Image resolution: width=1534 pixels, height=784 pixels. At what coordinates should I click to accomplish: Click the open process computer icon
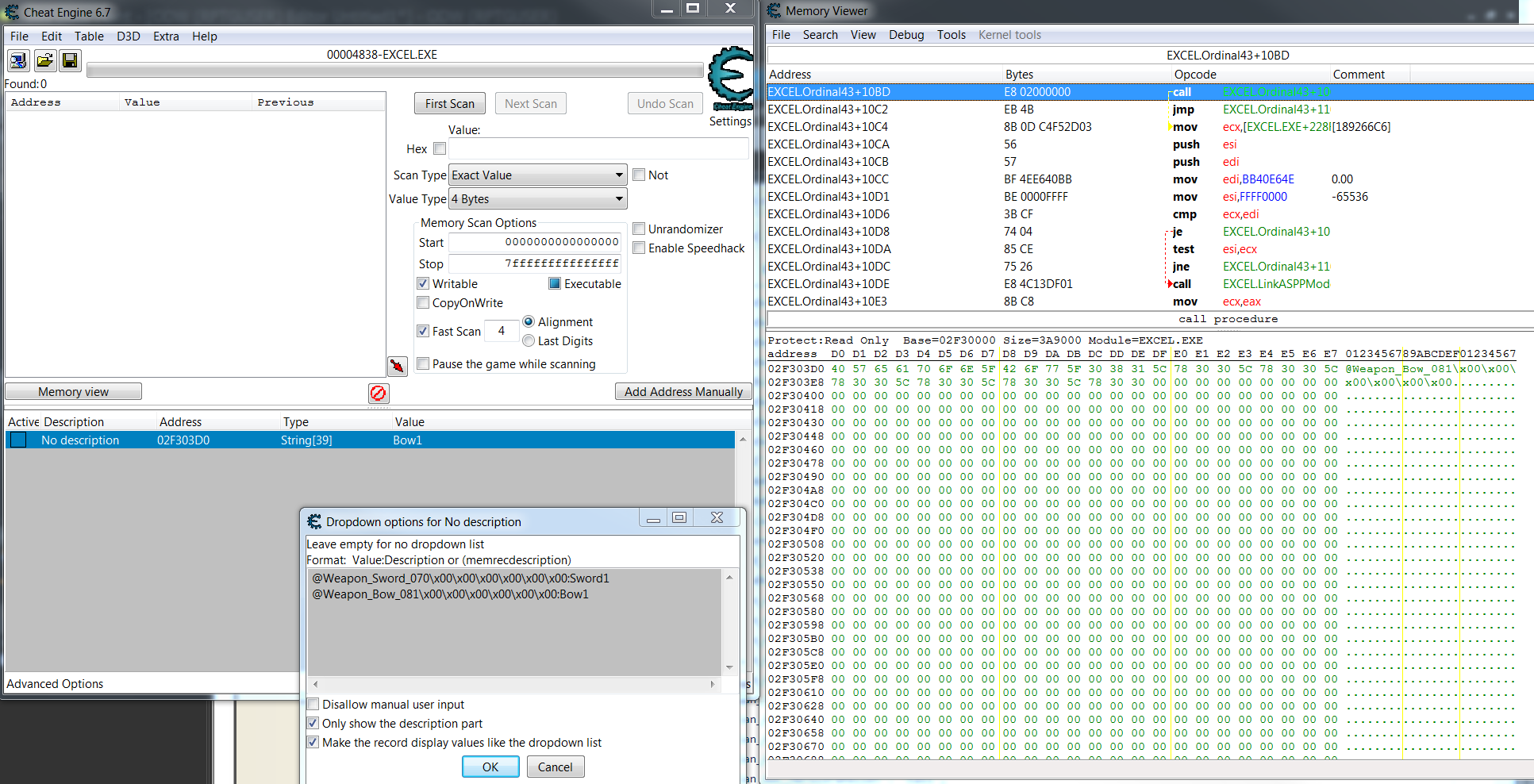[x=19, y=60]
